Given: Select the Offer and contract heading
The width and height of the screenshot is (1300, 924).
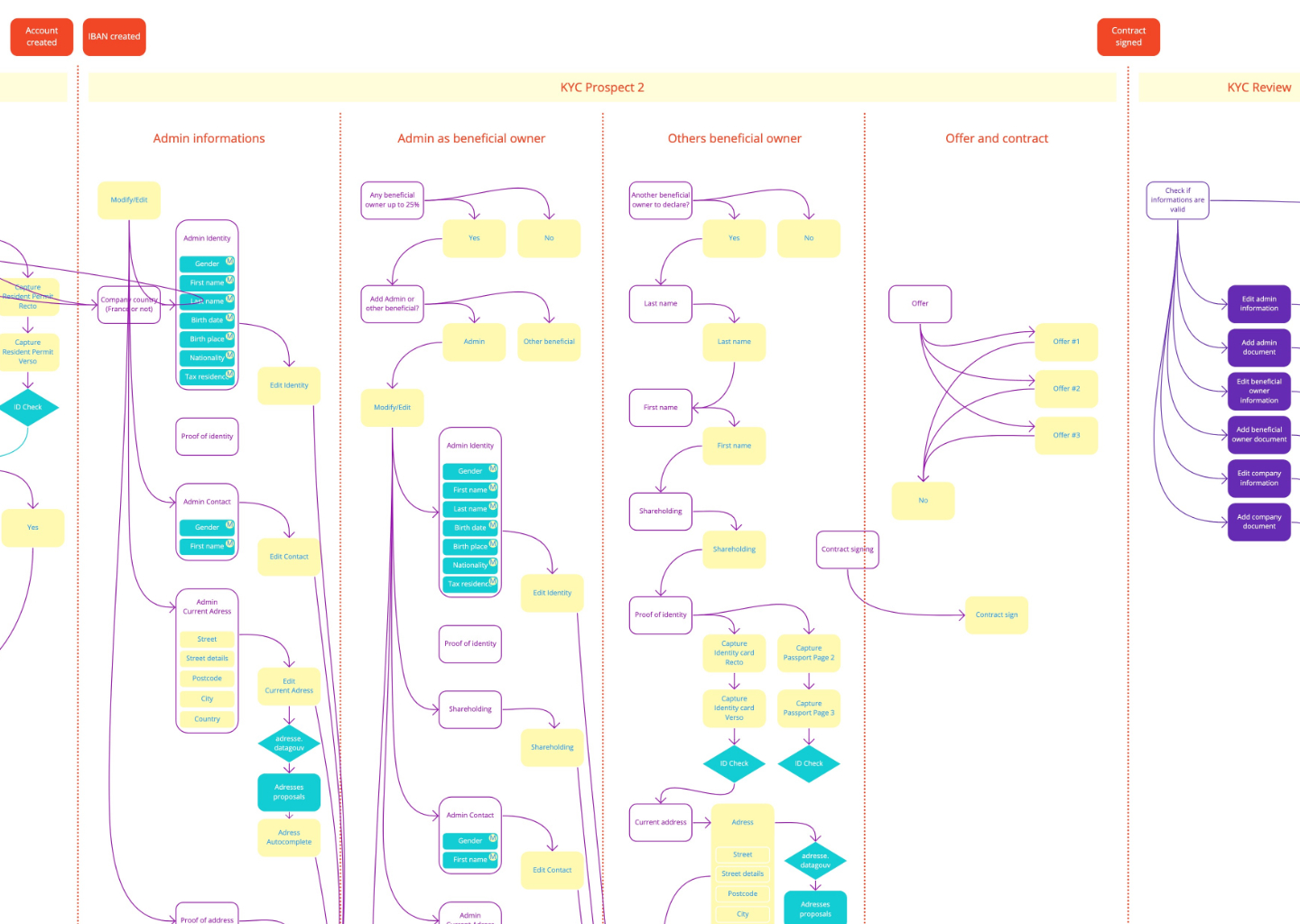Looking at the screenshot, I should (x=997, y=138).
